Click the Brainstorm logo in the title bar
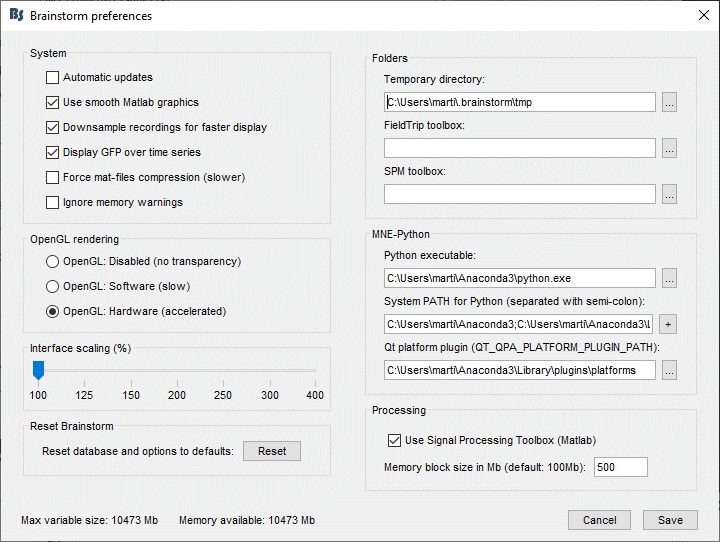The height and width of the screenshot is (542, 720). coord(15,16)
